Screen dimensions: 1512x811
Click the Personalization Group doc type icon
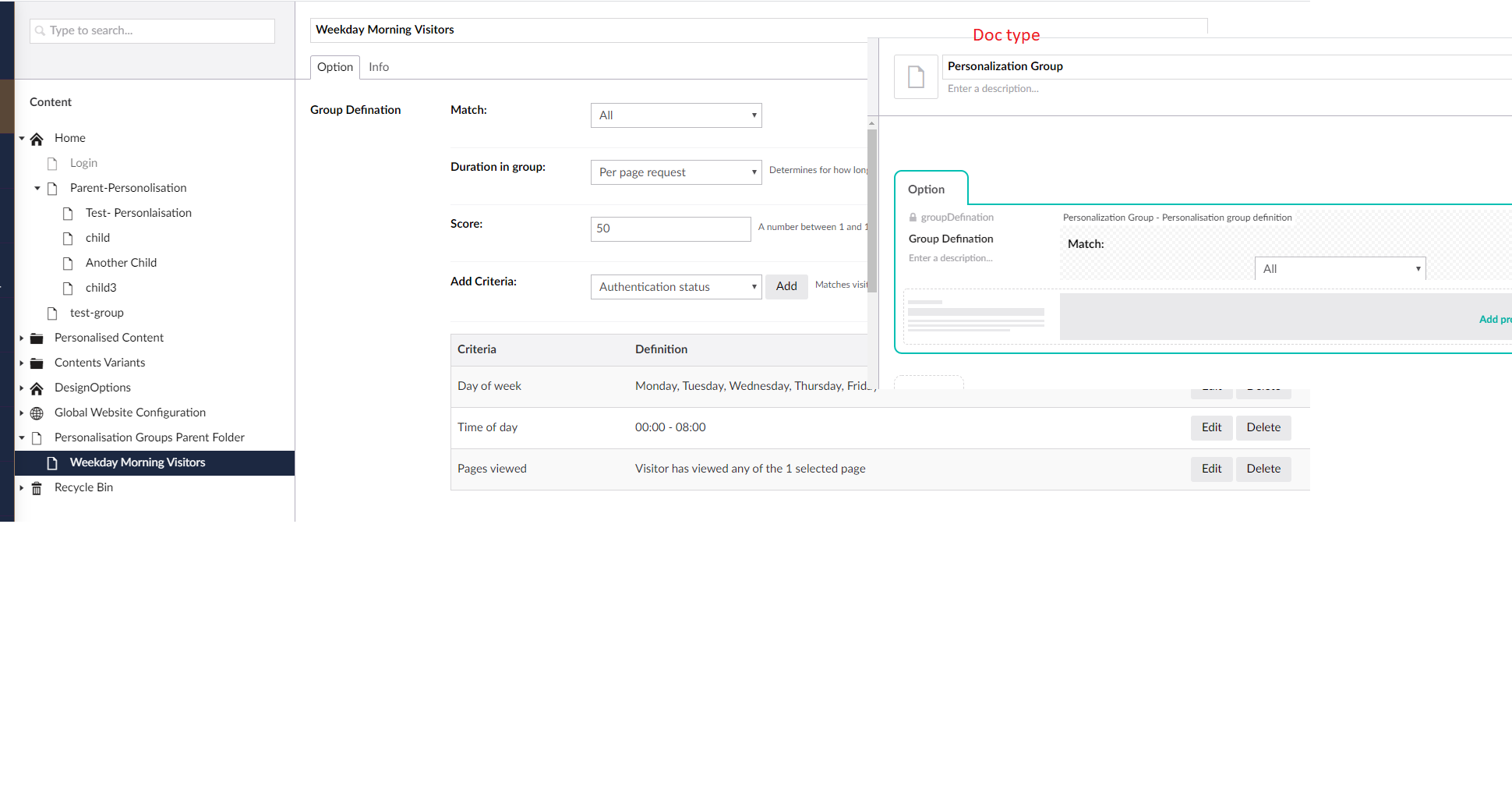(916, 76)
